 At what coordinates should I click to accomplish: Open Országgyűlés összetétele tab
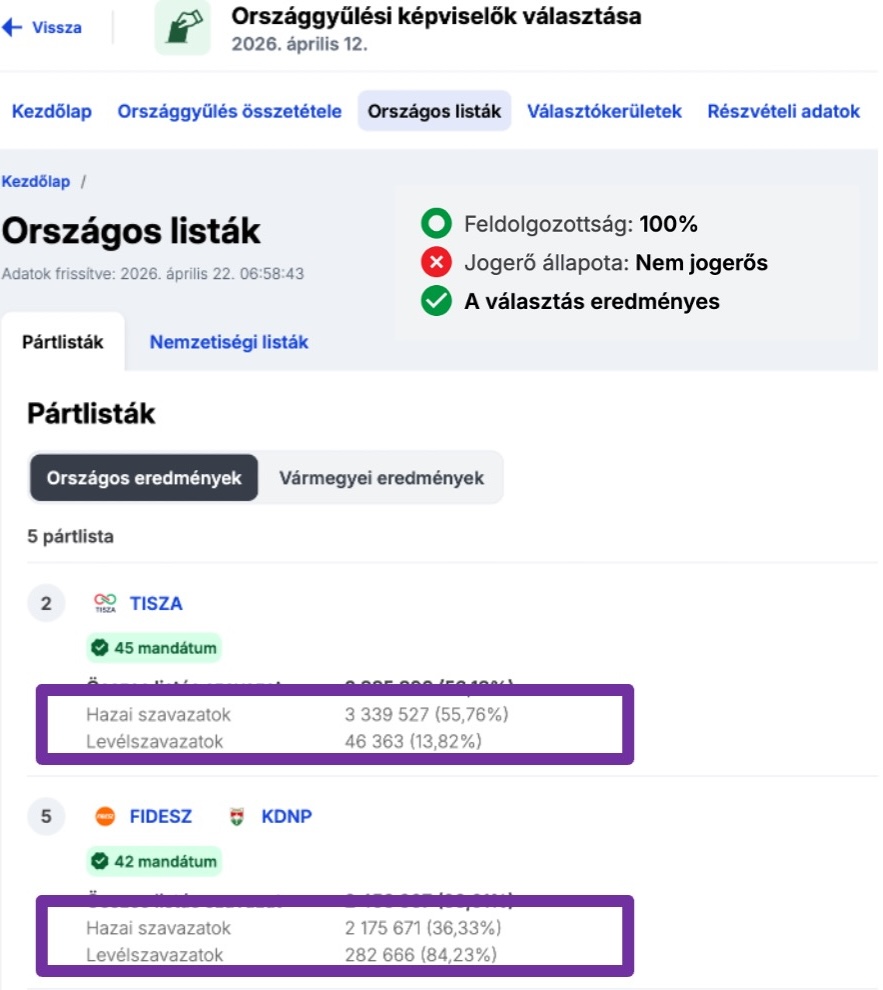[230, 112]
